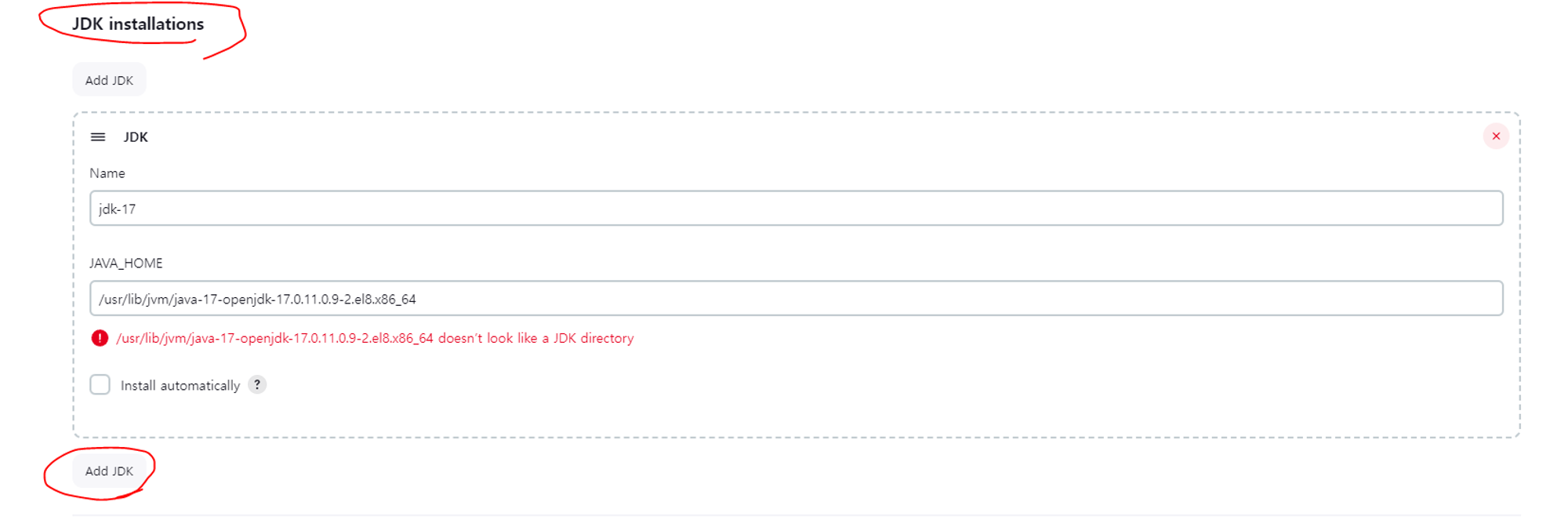Click the JAVA_HOME field label
The image size is (1568, 527).
126,263
